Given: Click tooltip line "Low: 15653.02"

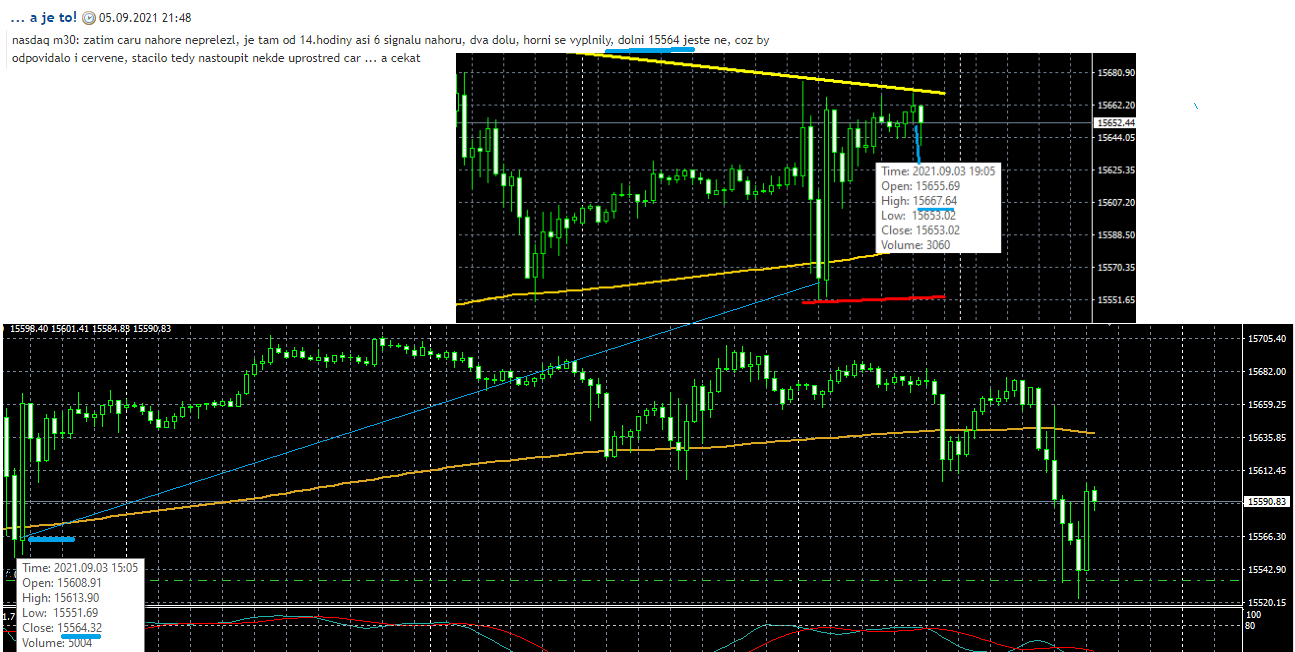Looking at the screenshot, I should point(919,216).
